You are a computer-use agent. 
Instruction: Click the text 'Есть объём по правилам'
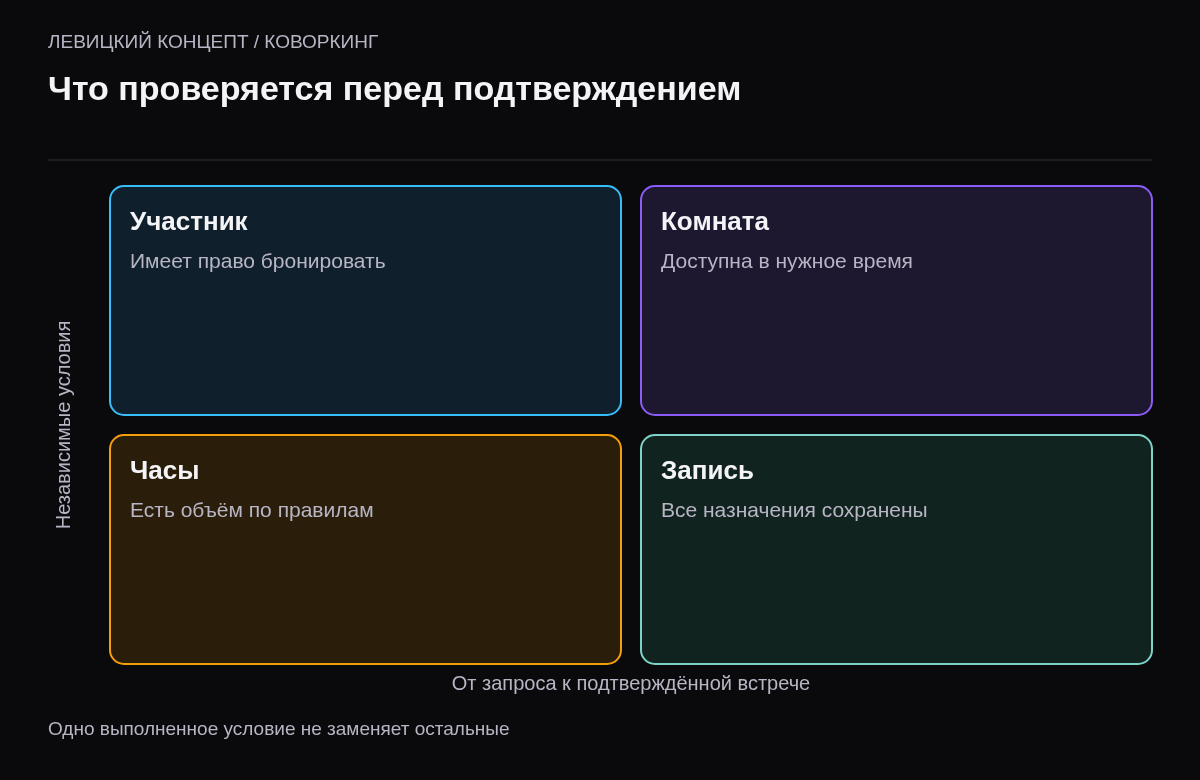click(x=252, y=510)
